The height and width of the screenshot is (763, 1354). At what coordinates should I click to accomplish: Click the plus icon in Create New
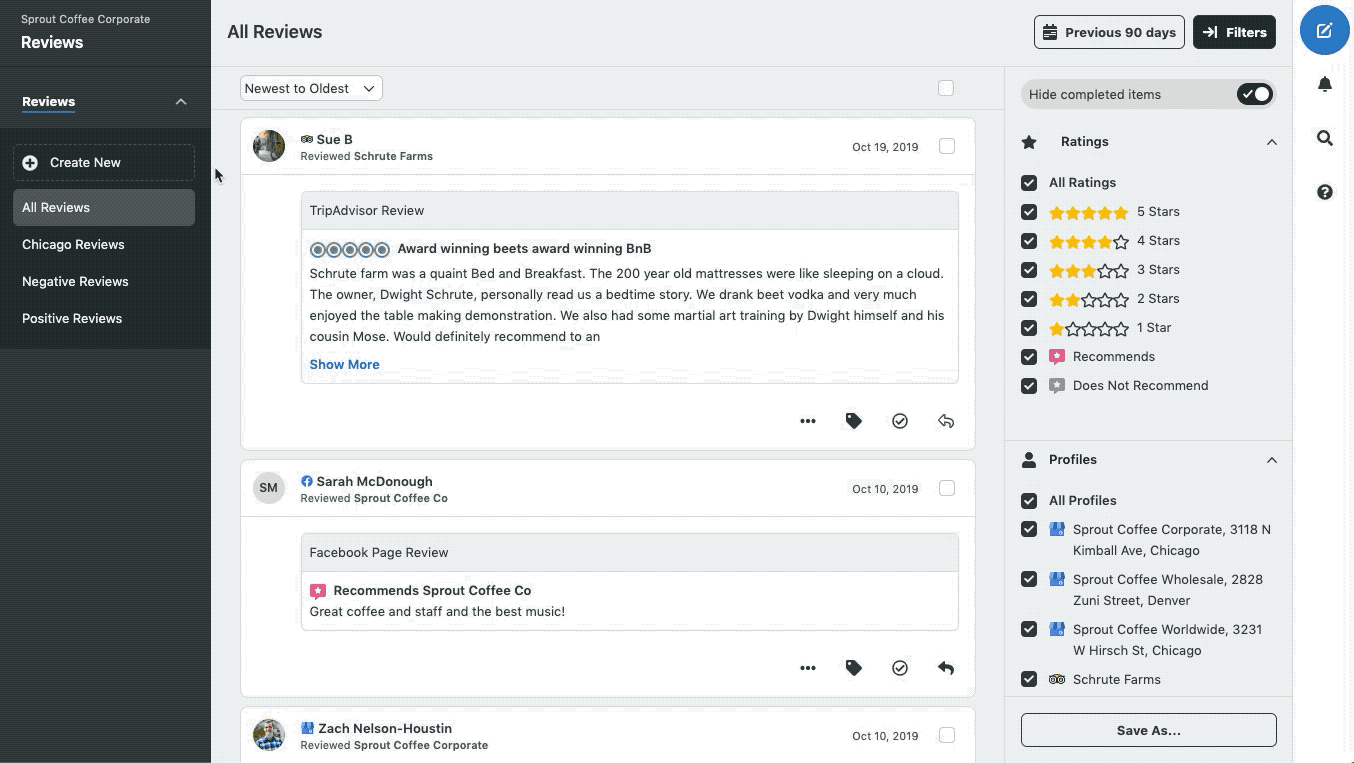point(30,162)
